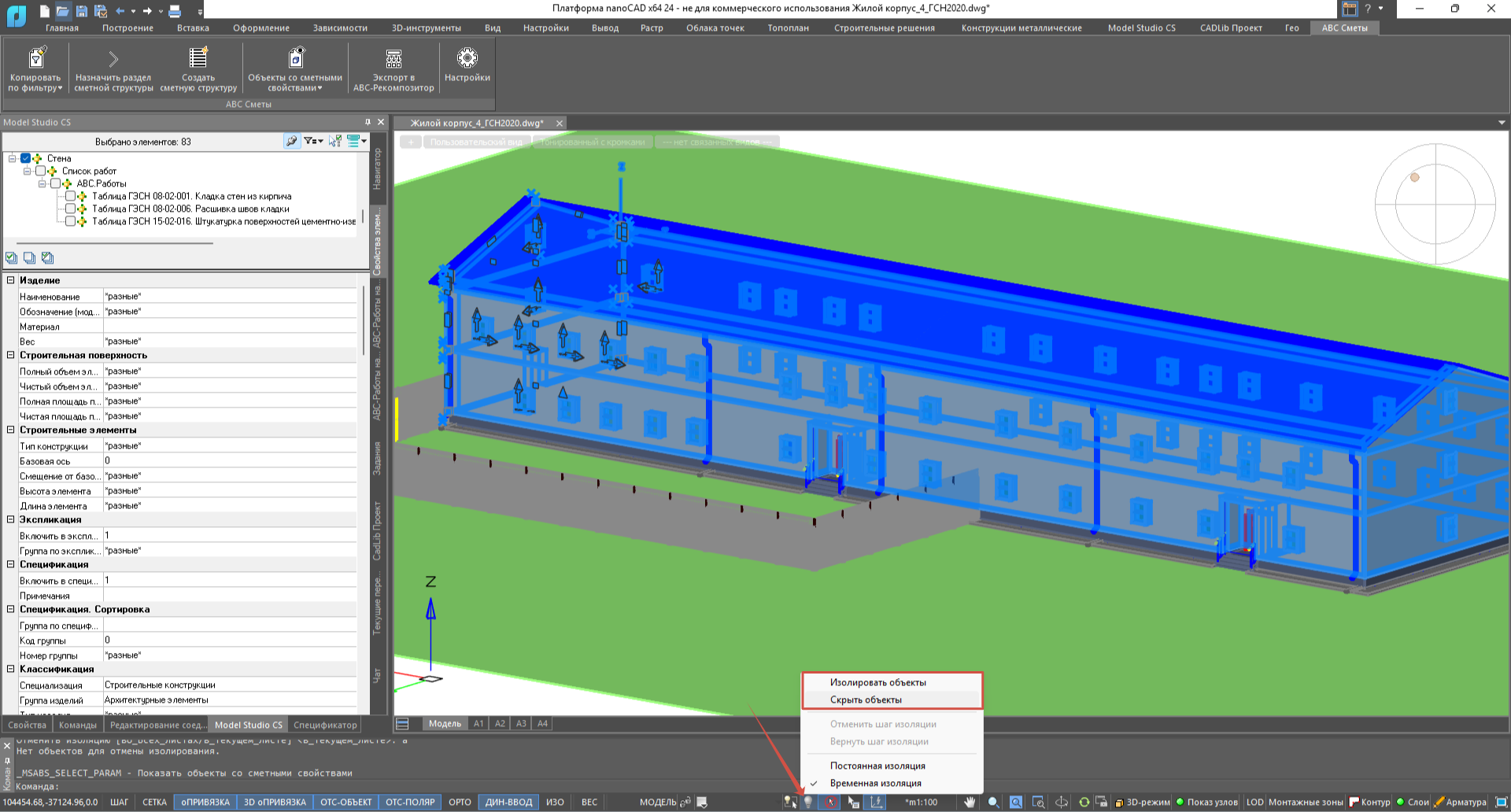This screenshot has height=812, width=1511.
Task: Click the Uncheck all icon below tree
Action: coord(30,257)
